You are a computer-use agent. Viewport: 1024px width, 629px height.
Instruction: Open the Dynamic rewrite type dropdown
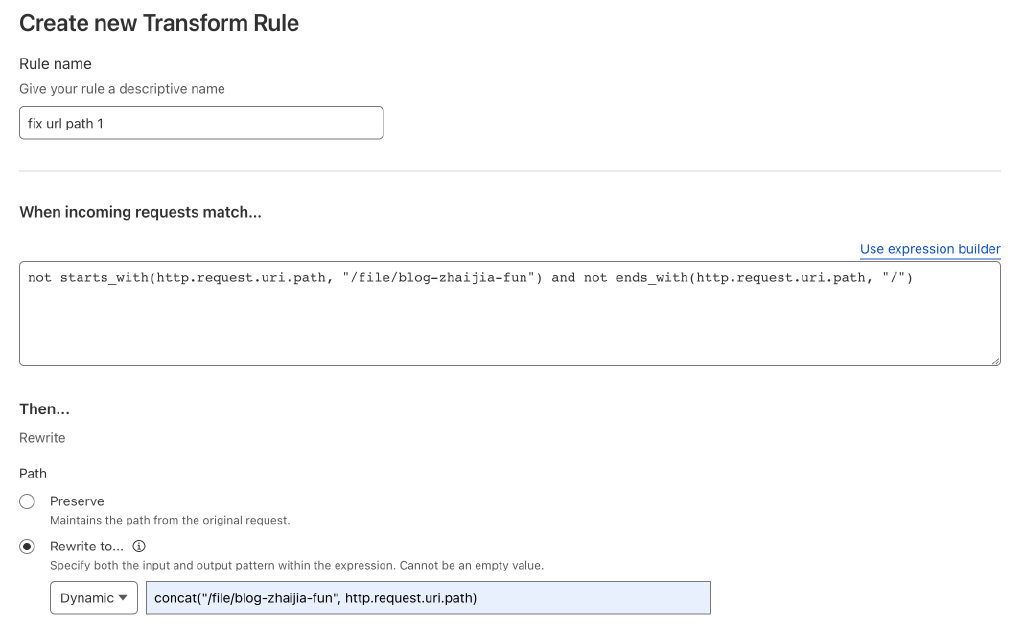(x=94, y=598)
